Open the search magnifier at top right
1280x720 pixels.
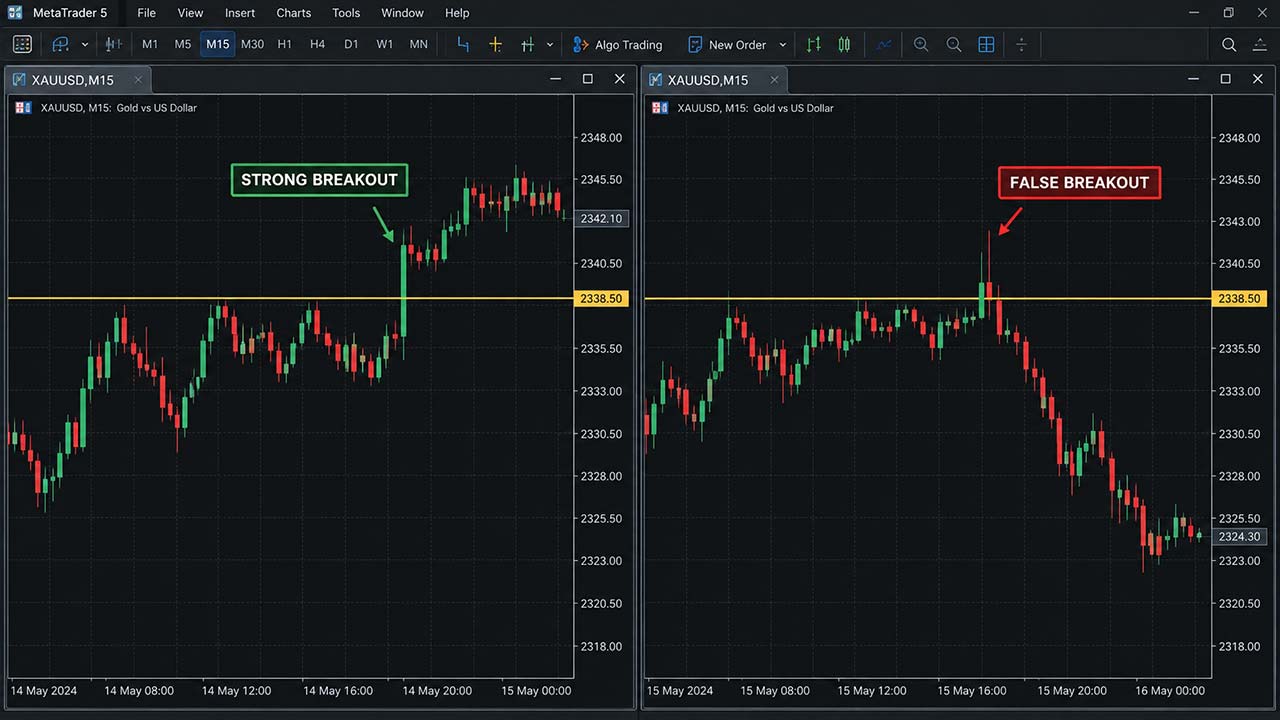pos(1229,44)
